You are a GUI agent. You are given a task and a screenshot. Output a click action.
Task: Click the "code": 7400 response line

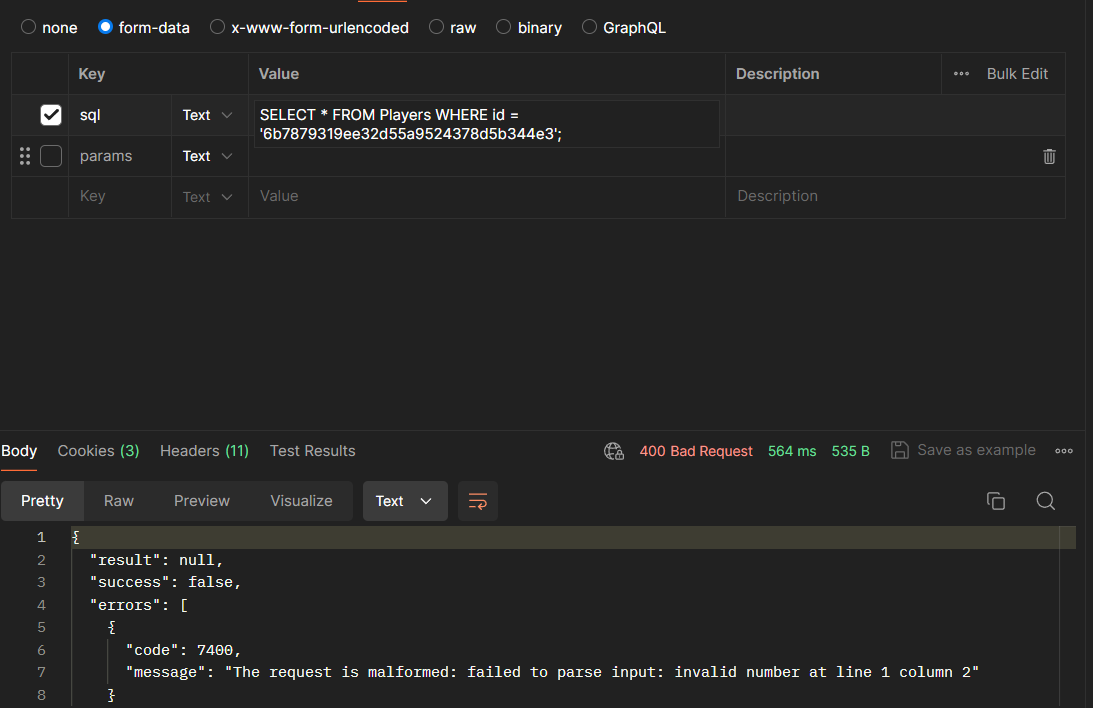(183, 650)
